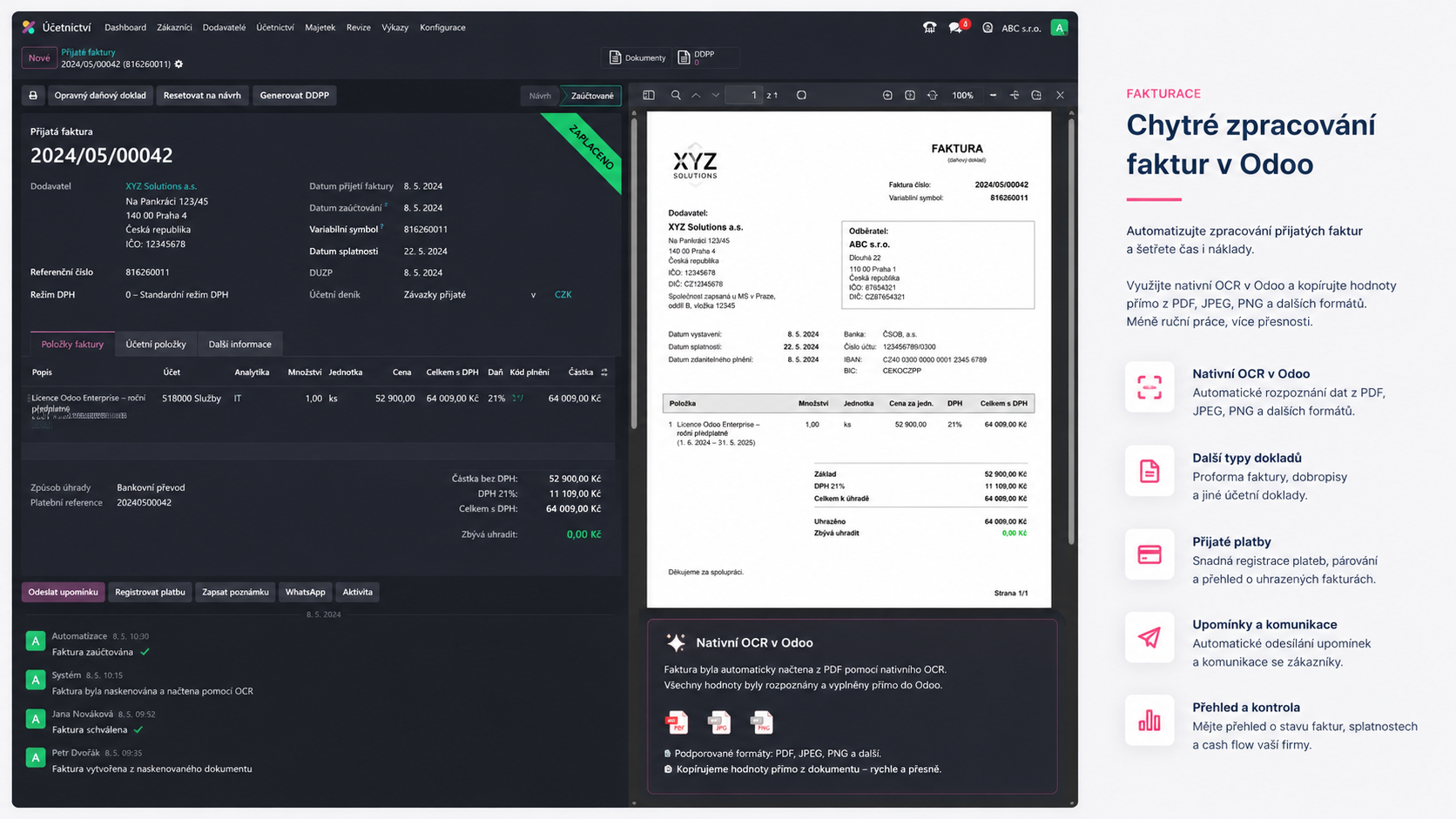The width and height of the screenshot is (1456, 819).
Task: Open the company switcher ABC s.r.o.
Action: coord(1021,28)
